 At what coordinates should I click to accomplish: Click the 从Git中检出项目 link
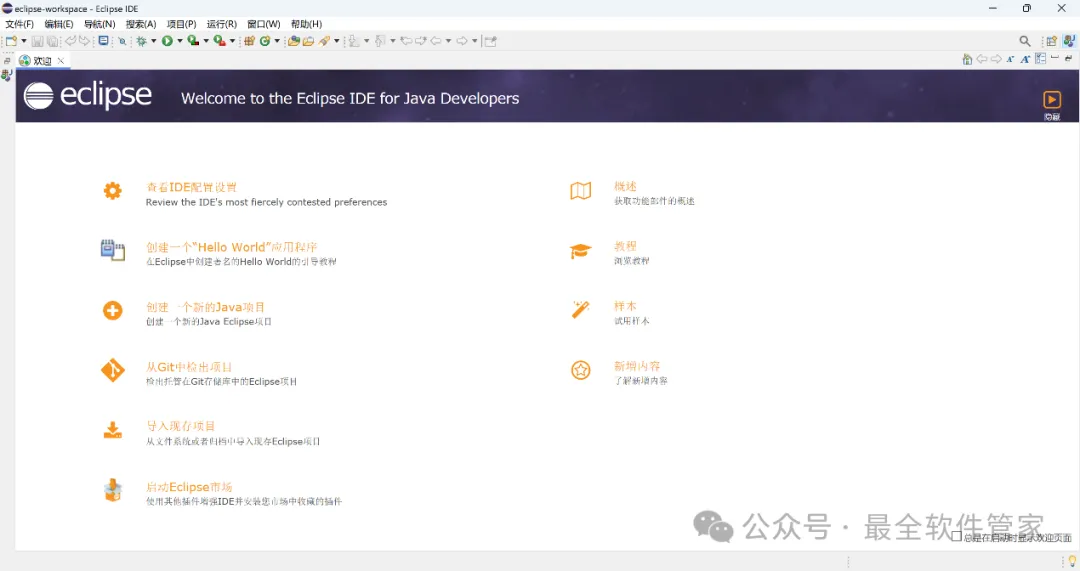coord(189,367)
